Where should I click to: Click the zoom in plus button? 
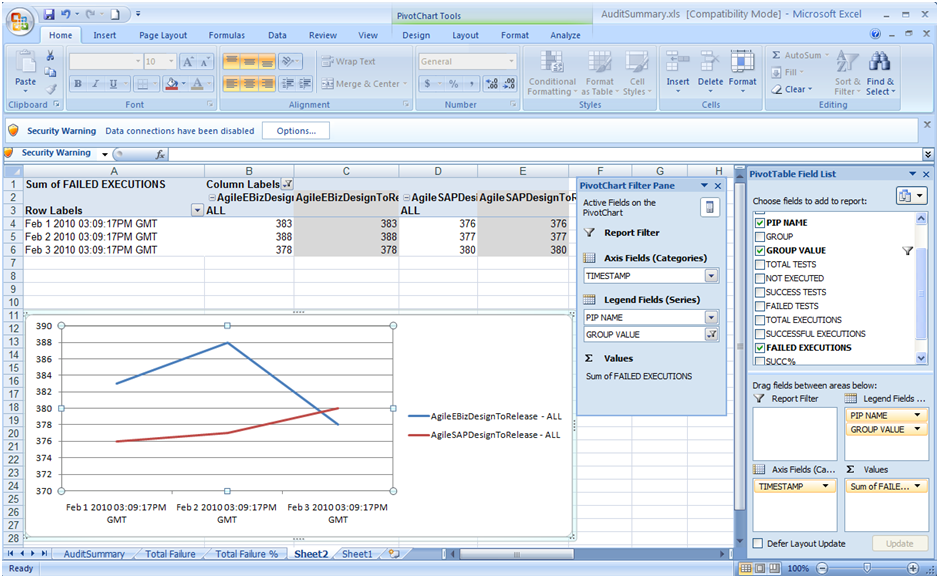913,568
